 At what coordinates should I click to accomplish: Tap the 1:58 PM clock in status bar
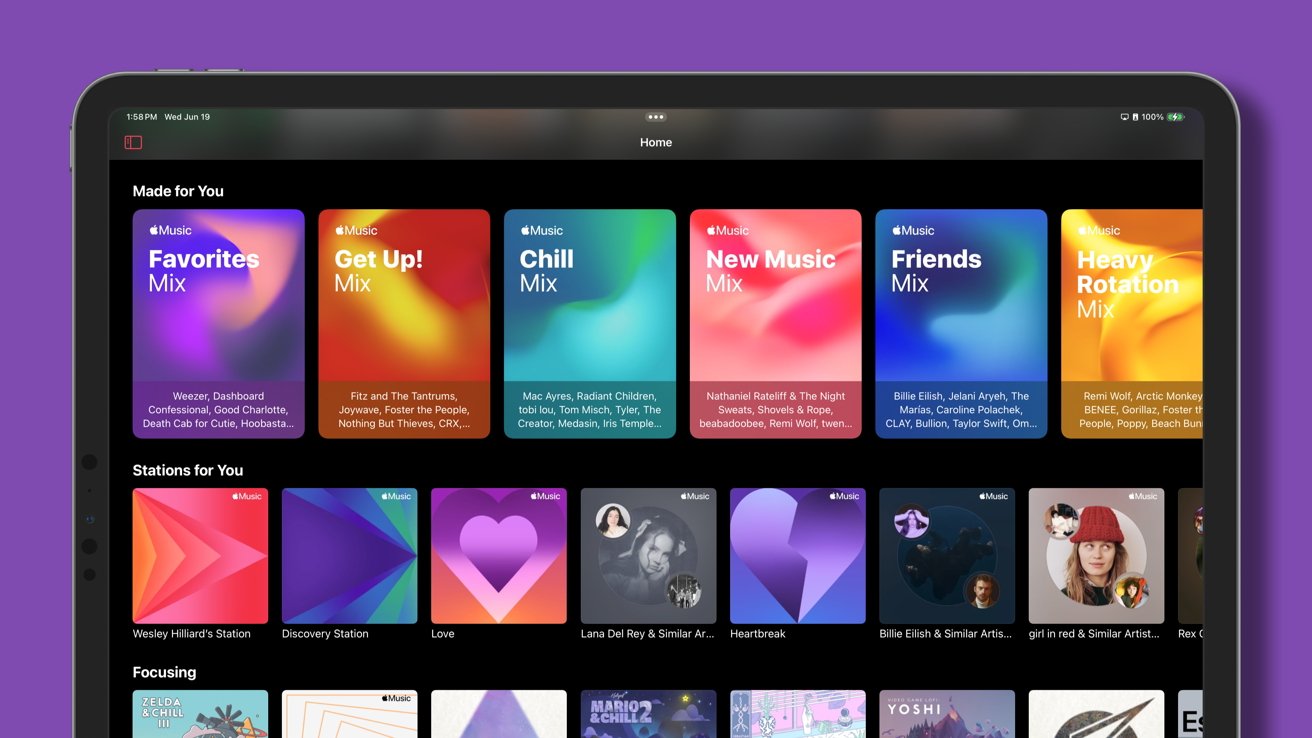(x=142, y=117)
